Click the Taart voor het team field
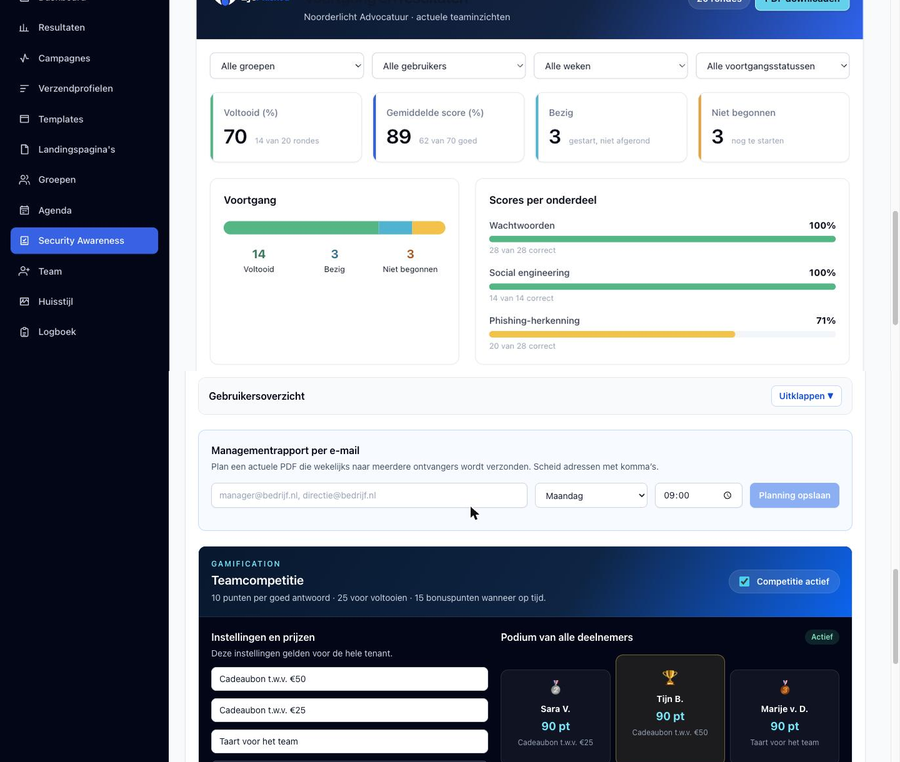 point(350,741)
